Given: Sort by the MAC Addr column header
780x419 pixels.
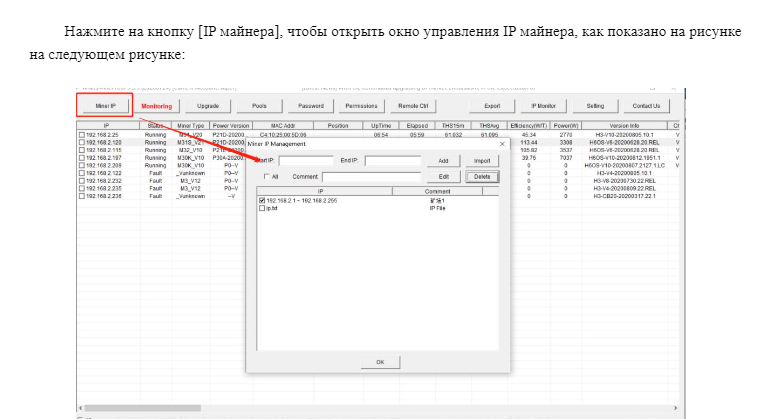Looking at the screenshot, I should [283, 126].
